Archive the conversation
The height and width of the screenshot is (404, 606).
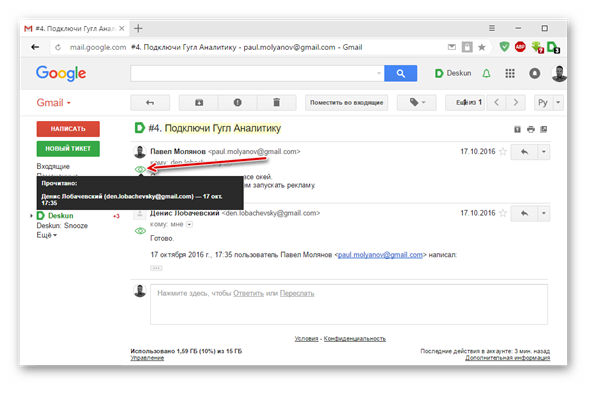(x=199, y=102)
